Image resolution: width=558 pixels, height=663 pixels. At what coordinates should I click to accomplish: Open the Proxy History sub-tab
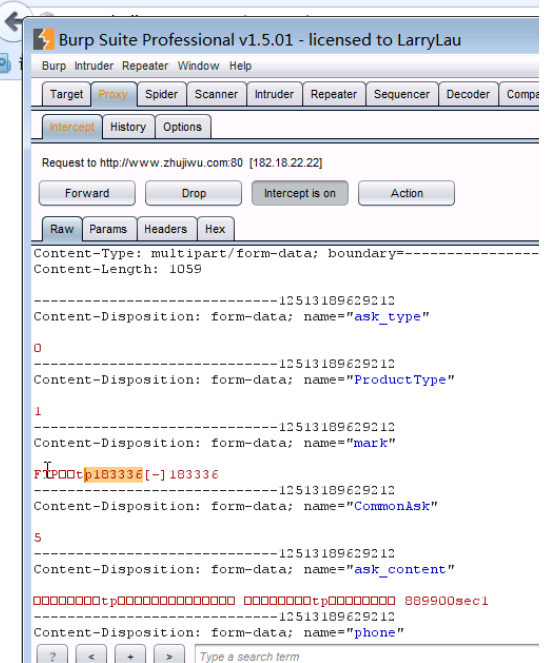tap(128, 127)
